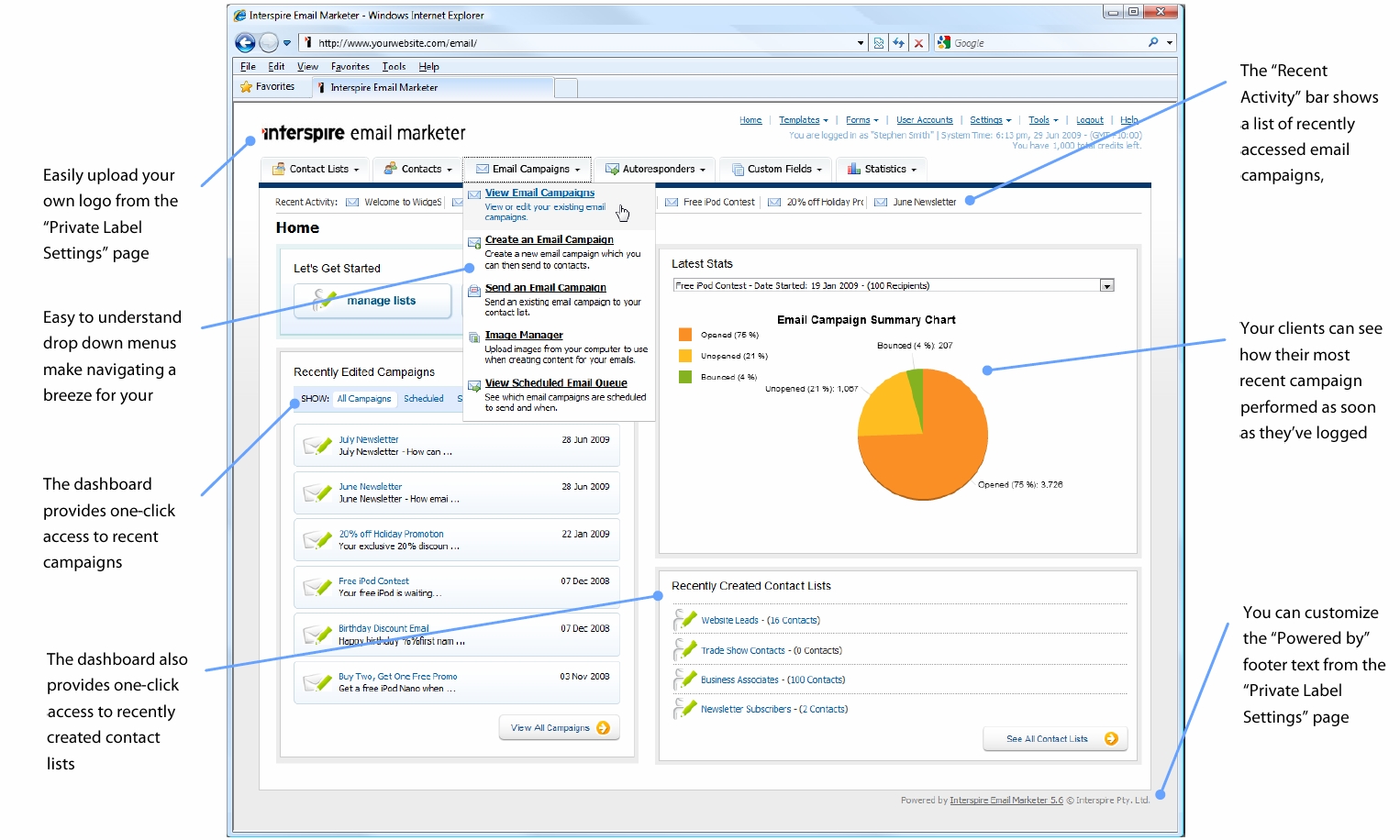Click the Google search box
Screen dimensions: 1400x840
(1048, 43)
